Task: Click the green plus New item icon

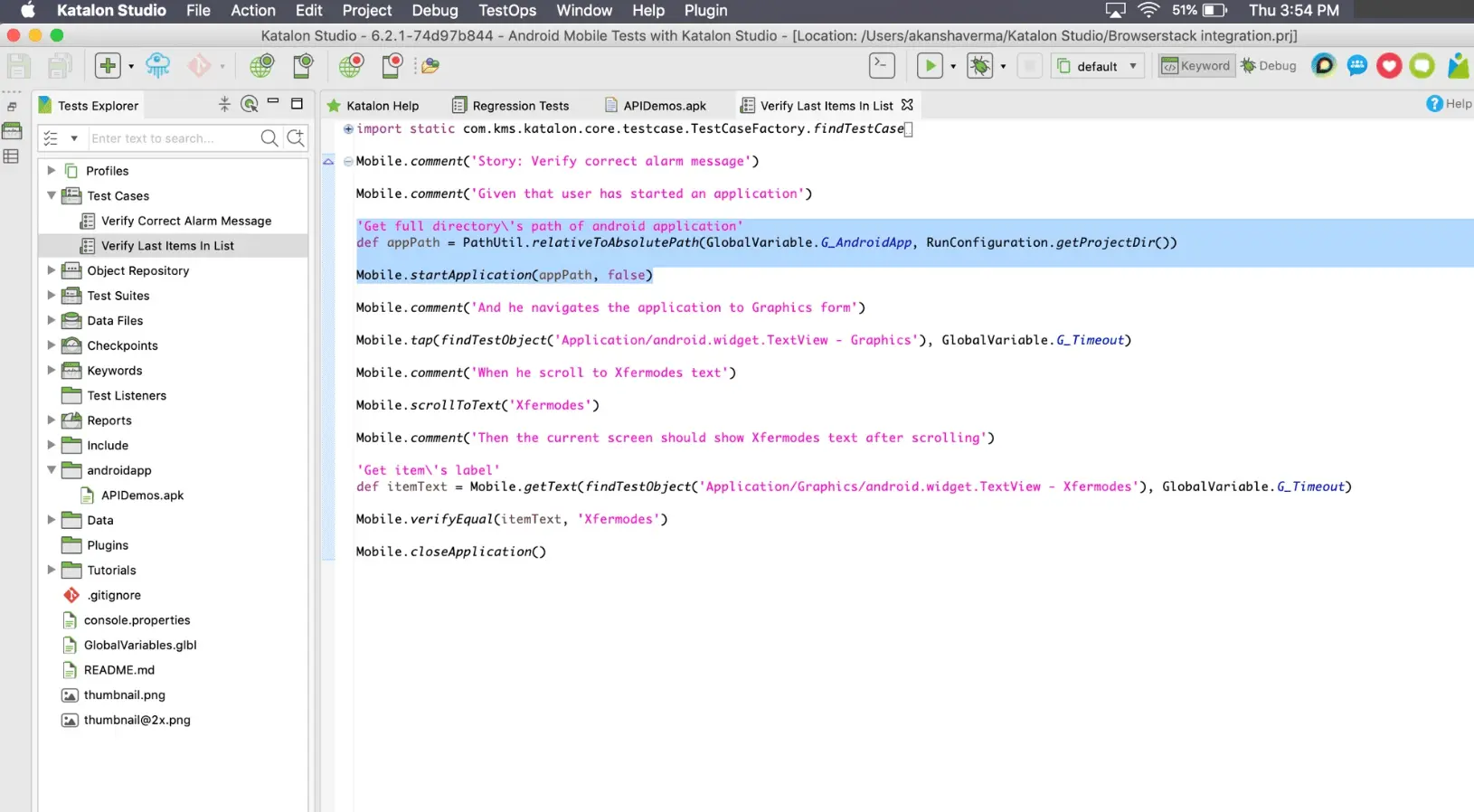Action: click(x=108, y=66)
